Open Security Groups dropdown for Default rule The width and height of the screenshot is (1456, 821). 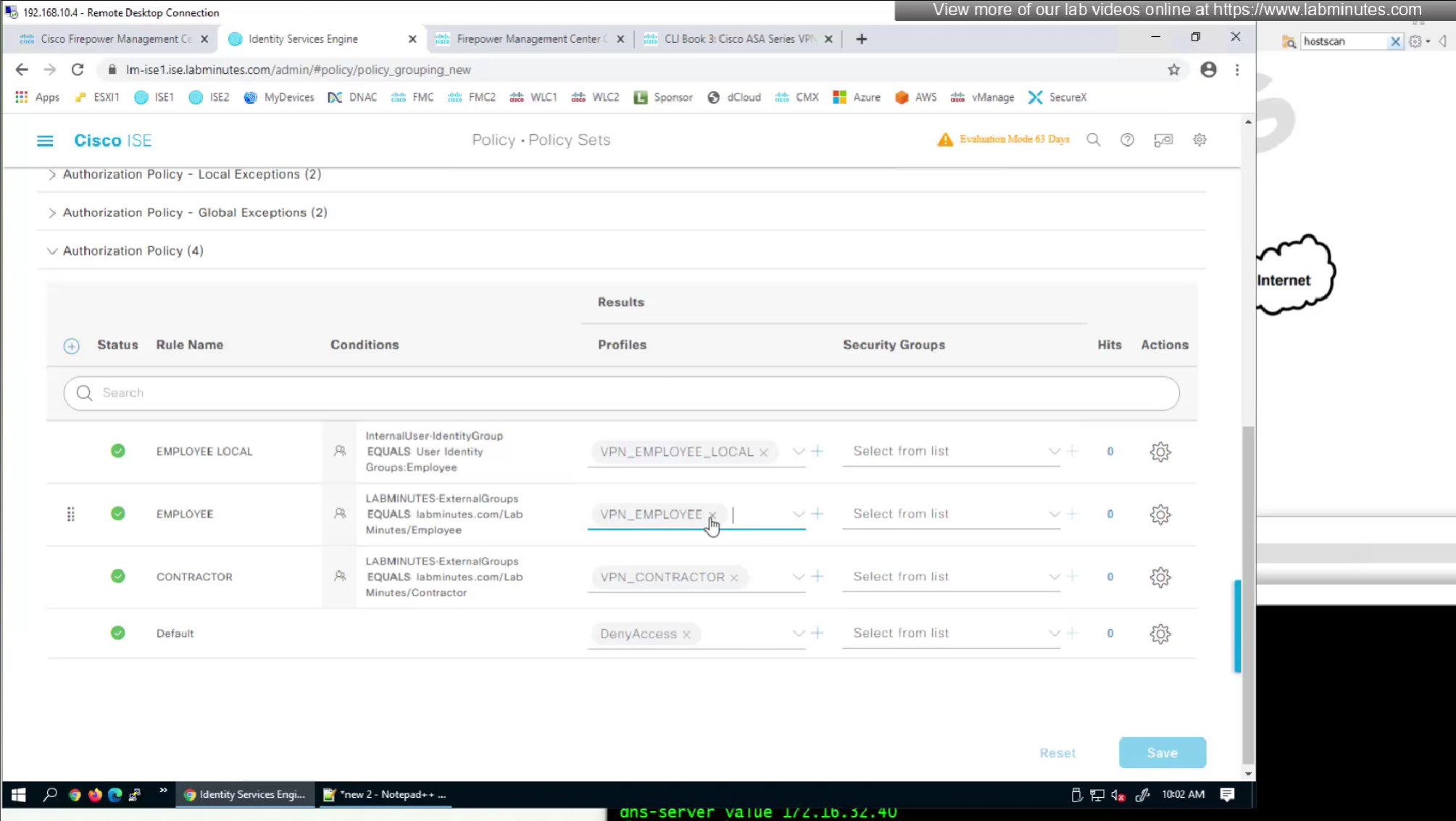coord(1053,633)
